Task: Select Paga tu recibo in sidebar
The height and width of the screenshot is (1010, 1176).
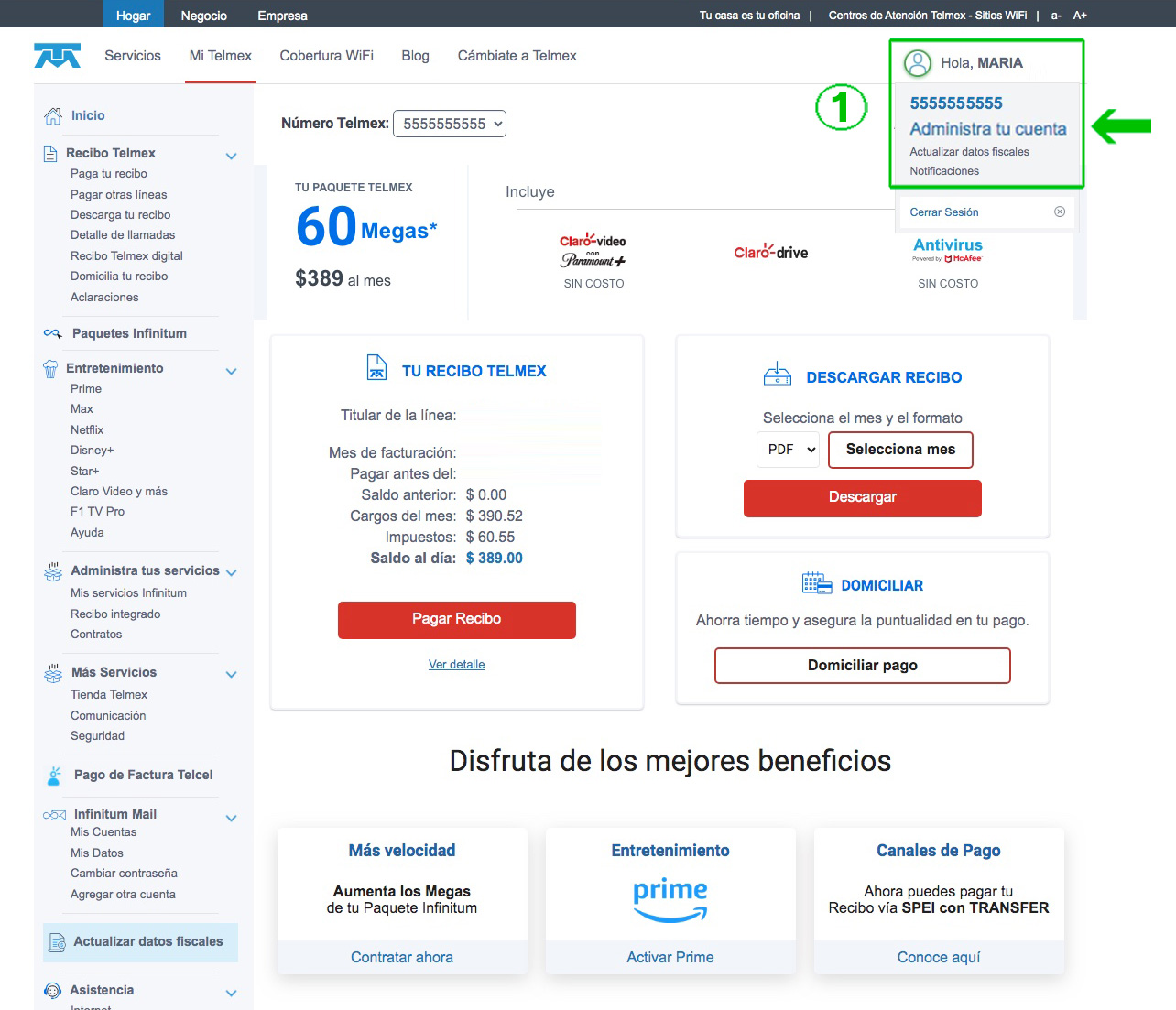Action: pyautogui.click(x=109, y=174)
